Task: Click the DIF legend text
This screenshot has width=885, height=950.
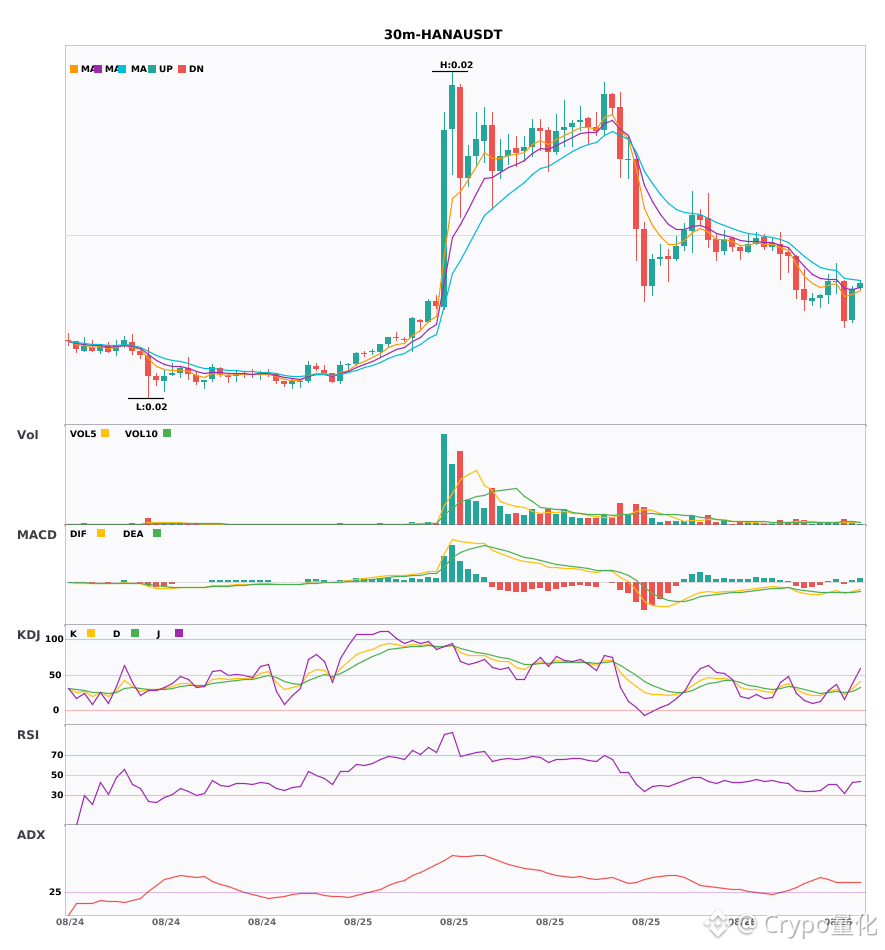Action: click(x=78, y=534)
